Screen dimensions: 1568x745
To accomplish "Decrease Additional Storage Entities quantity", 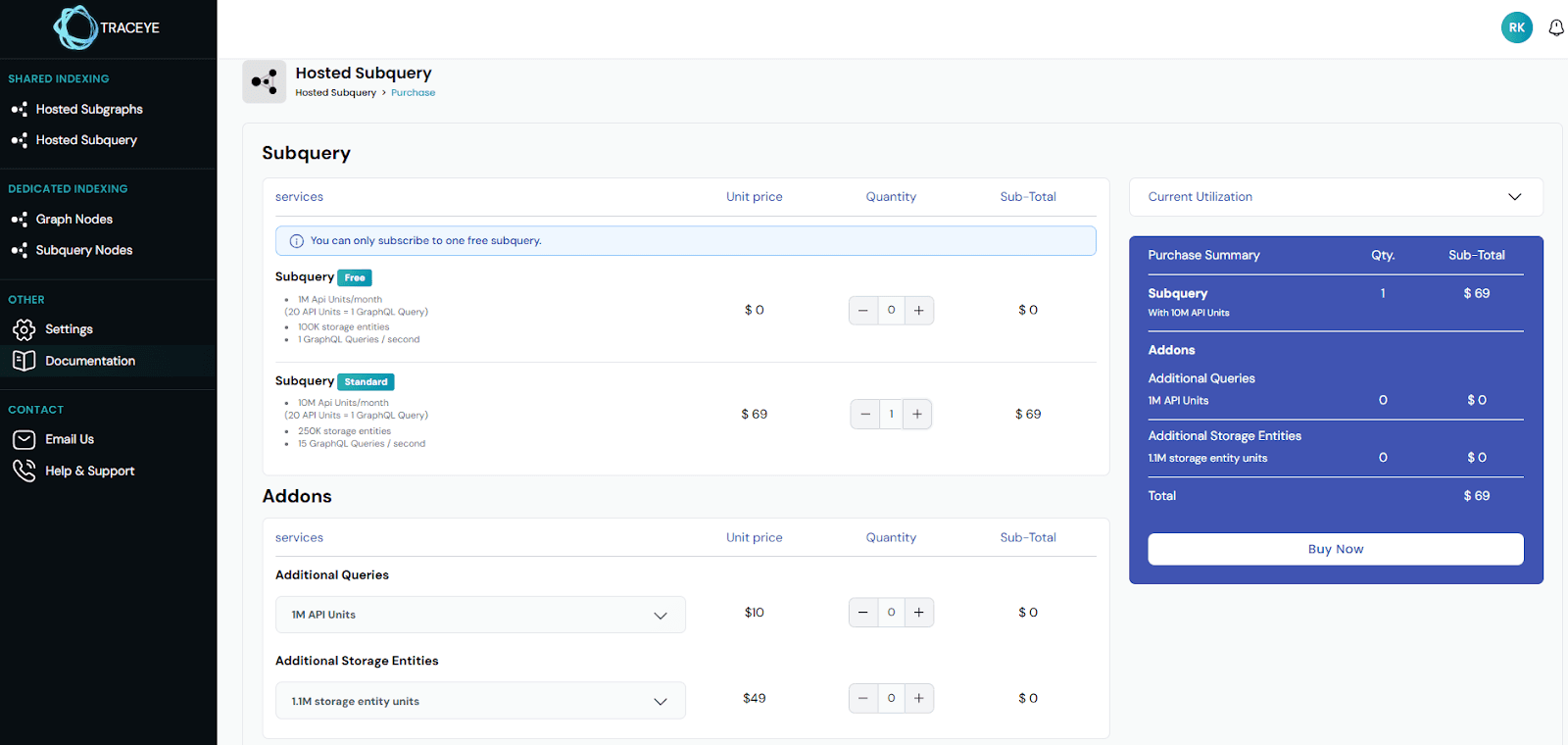I will [863, 699].
